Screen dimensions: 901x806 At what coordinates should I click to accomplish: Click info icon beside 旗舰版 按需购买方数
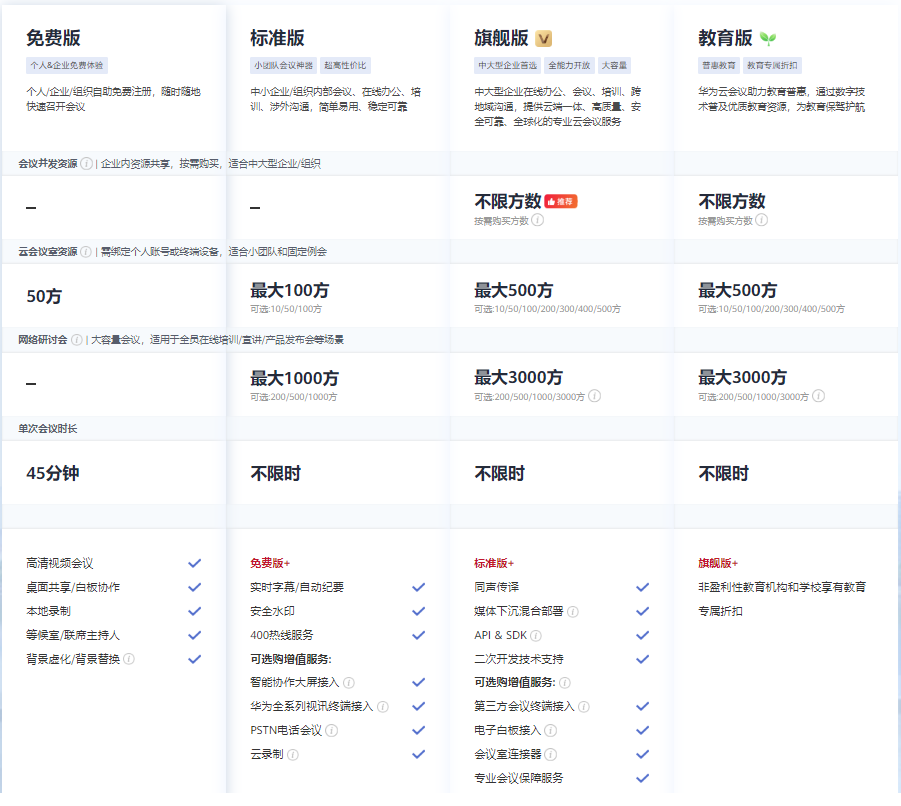tap(537, 220)
